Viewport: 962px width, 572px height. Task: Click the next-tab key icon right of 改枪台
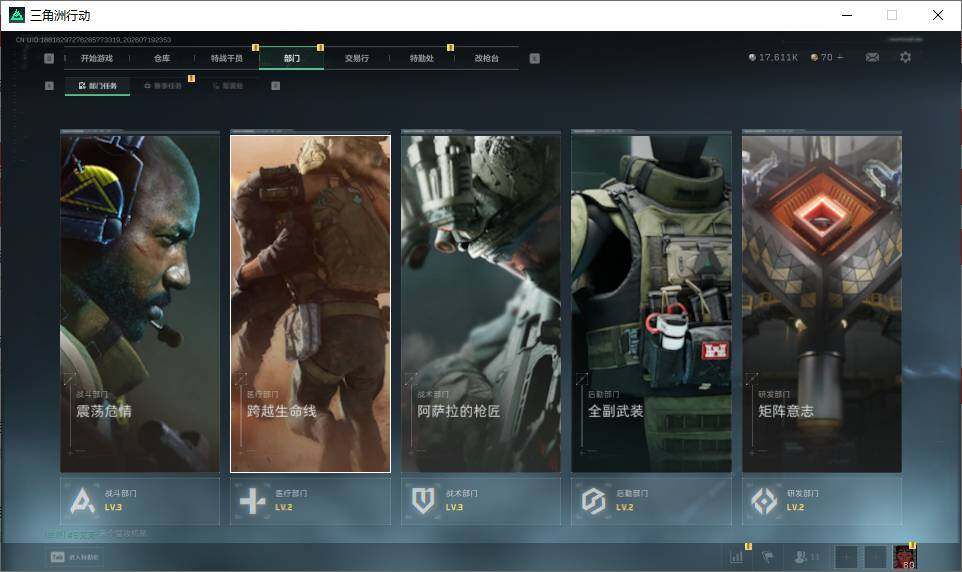click(x=534, y=58)
